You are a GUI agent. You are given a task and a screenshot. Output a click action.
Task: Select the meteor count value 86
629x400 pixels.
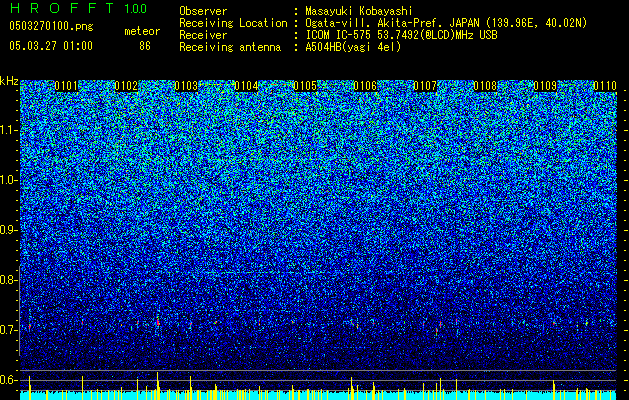[x=145, y=46]
